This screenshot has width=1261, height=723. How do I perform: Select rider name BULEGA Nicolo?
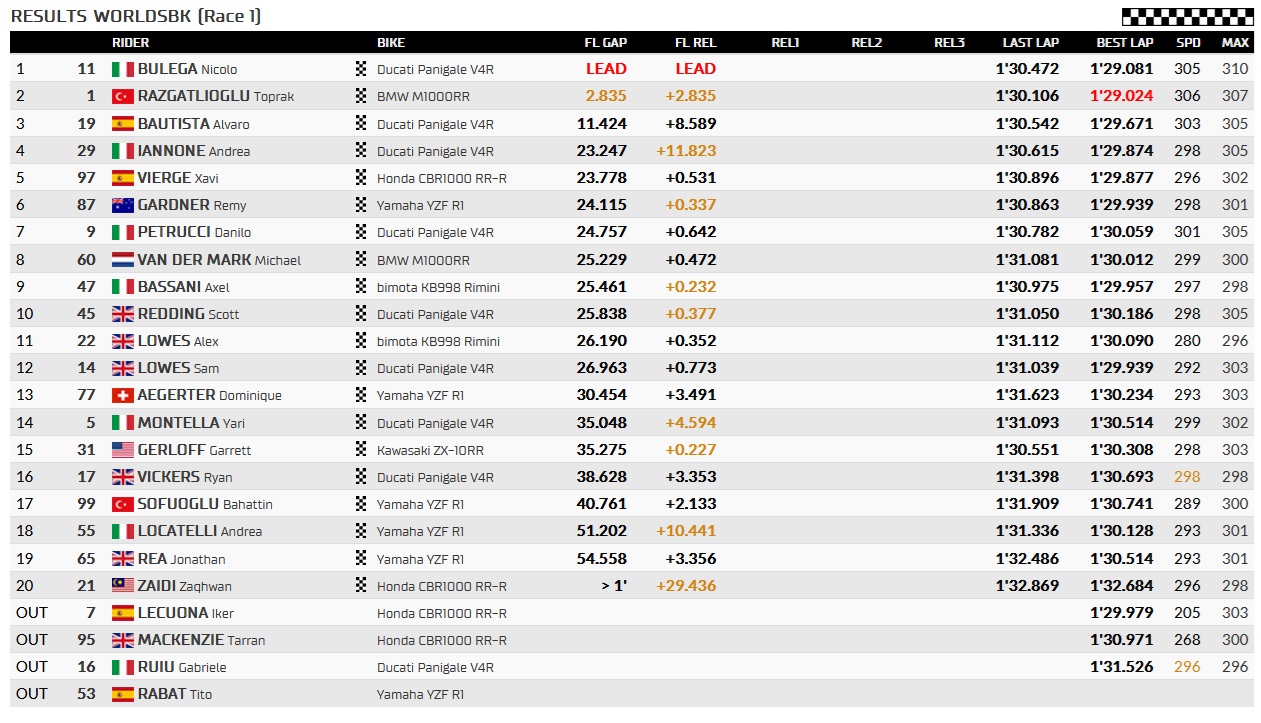pos(187,69)
